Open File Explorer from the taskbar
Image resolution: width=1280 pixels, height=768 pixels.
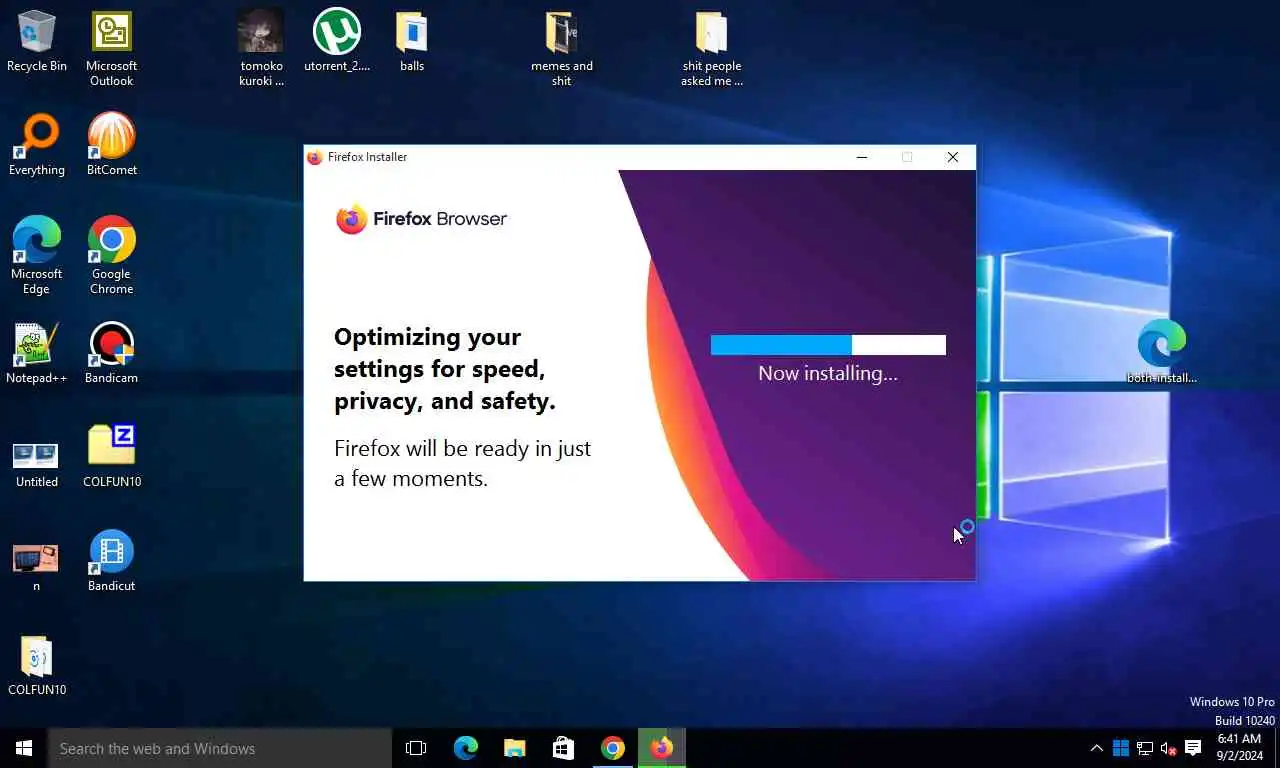[x=514, y=748]
